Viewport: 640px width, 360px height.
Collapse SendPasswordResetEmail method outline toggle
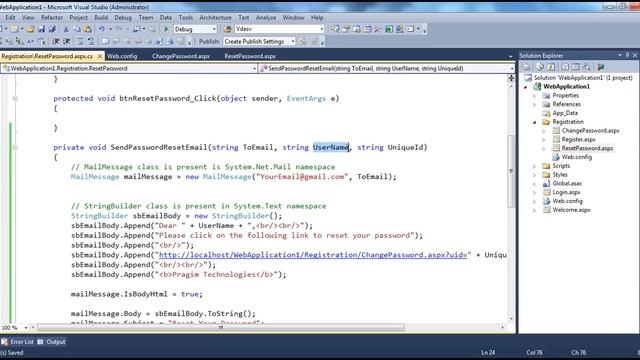pyautogui.click(x=15, y=147)
